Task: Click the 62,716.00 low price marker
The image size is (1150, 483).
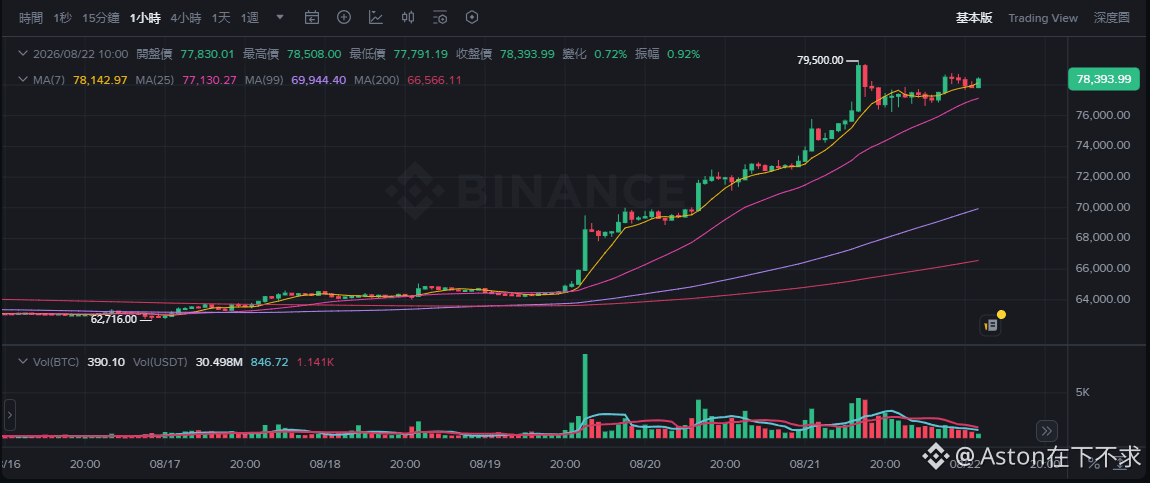Action: (114, 319)
